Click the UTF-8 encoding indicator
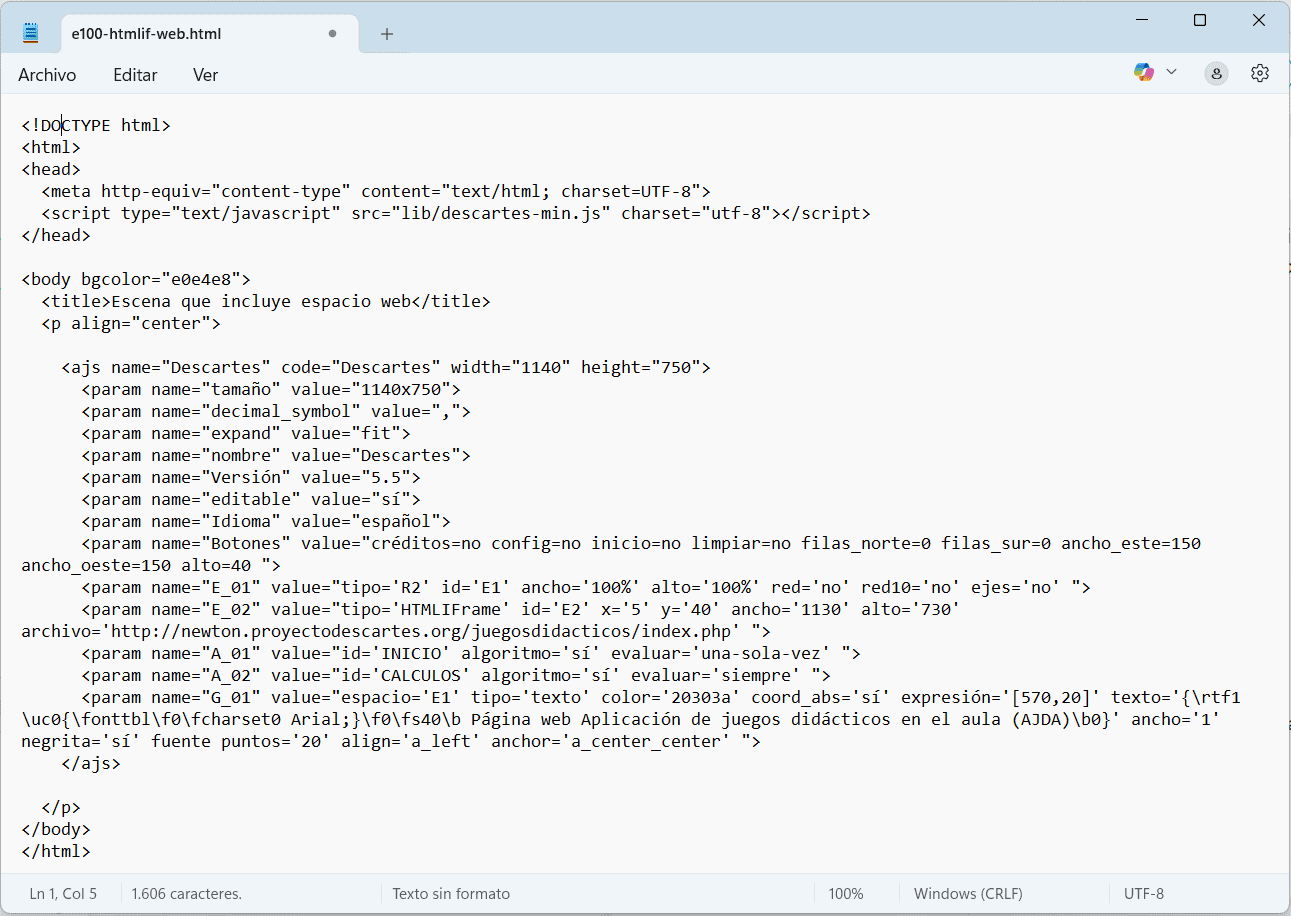This screenshot has width=1291, height=916. pos(1144,894)
